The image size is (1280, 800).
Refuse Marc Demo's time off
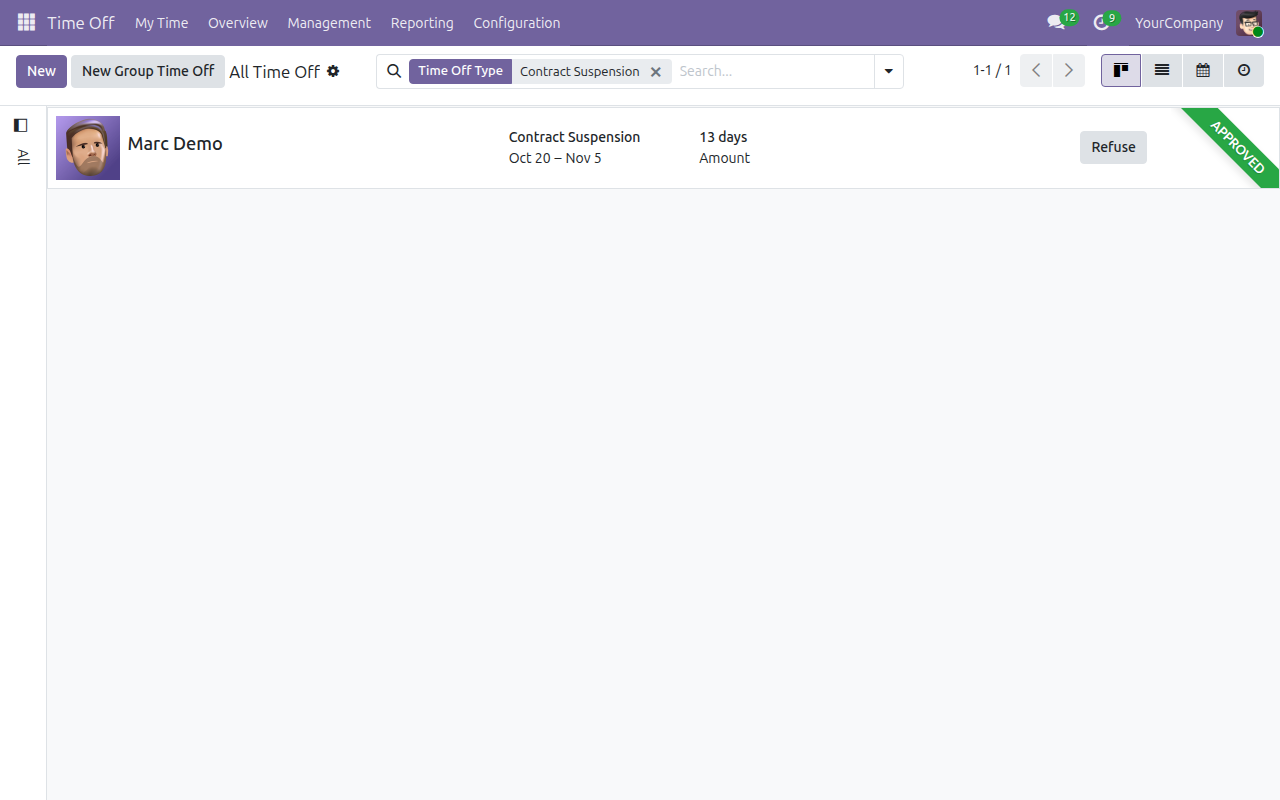pyautogui.click(x=1113, y=147)
